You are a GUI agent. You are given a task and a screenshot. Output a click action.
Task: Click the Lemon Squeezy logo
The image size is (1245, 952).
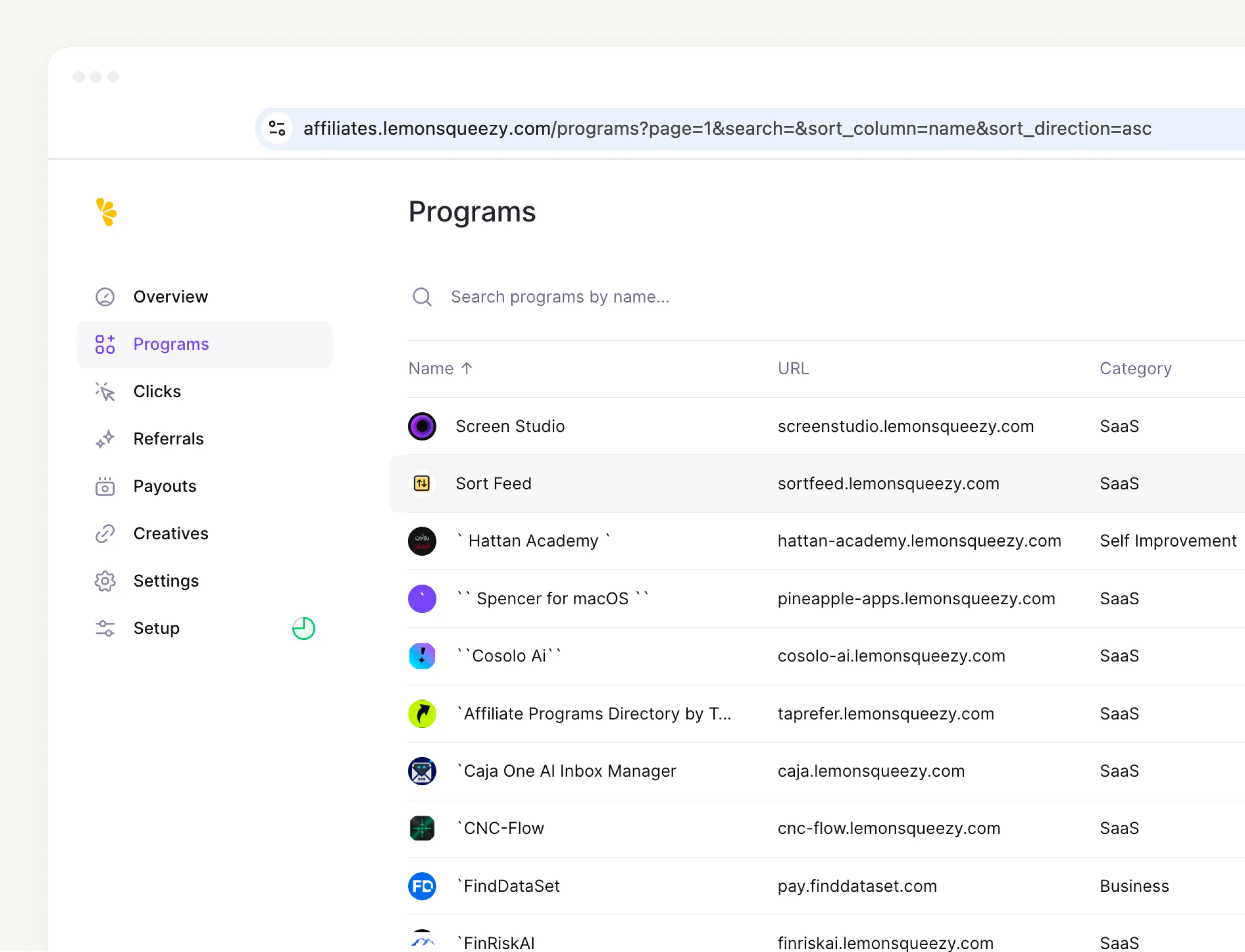(106, 212)
